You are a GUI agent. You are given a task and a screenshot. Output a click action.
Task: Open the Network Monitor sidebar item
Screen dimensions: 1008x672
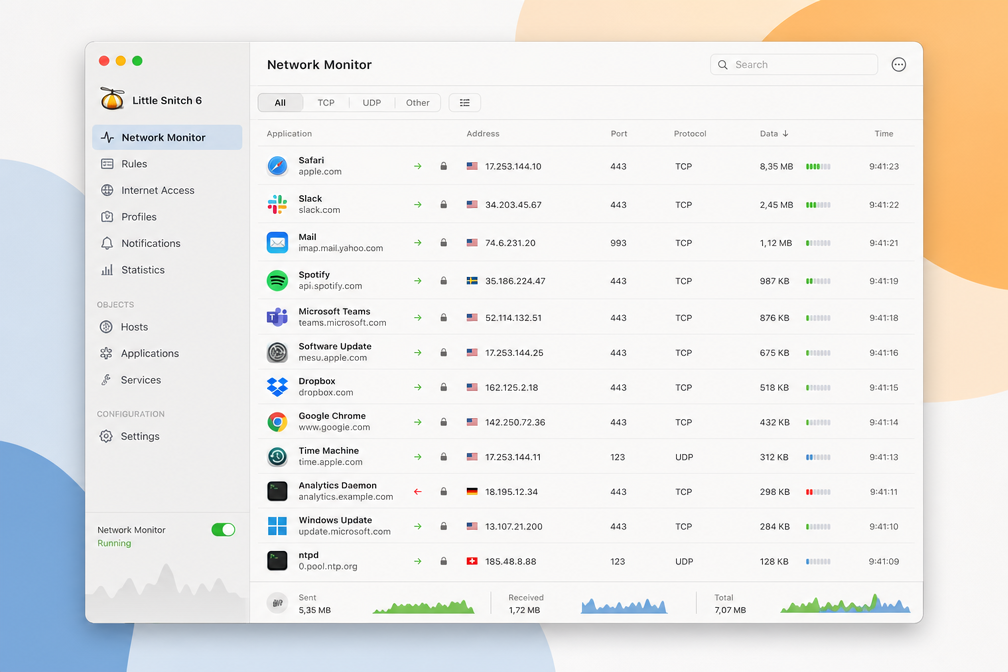click(x=167, y=137)
